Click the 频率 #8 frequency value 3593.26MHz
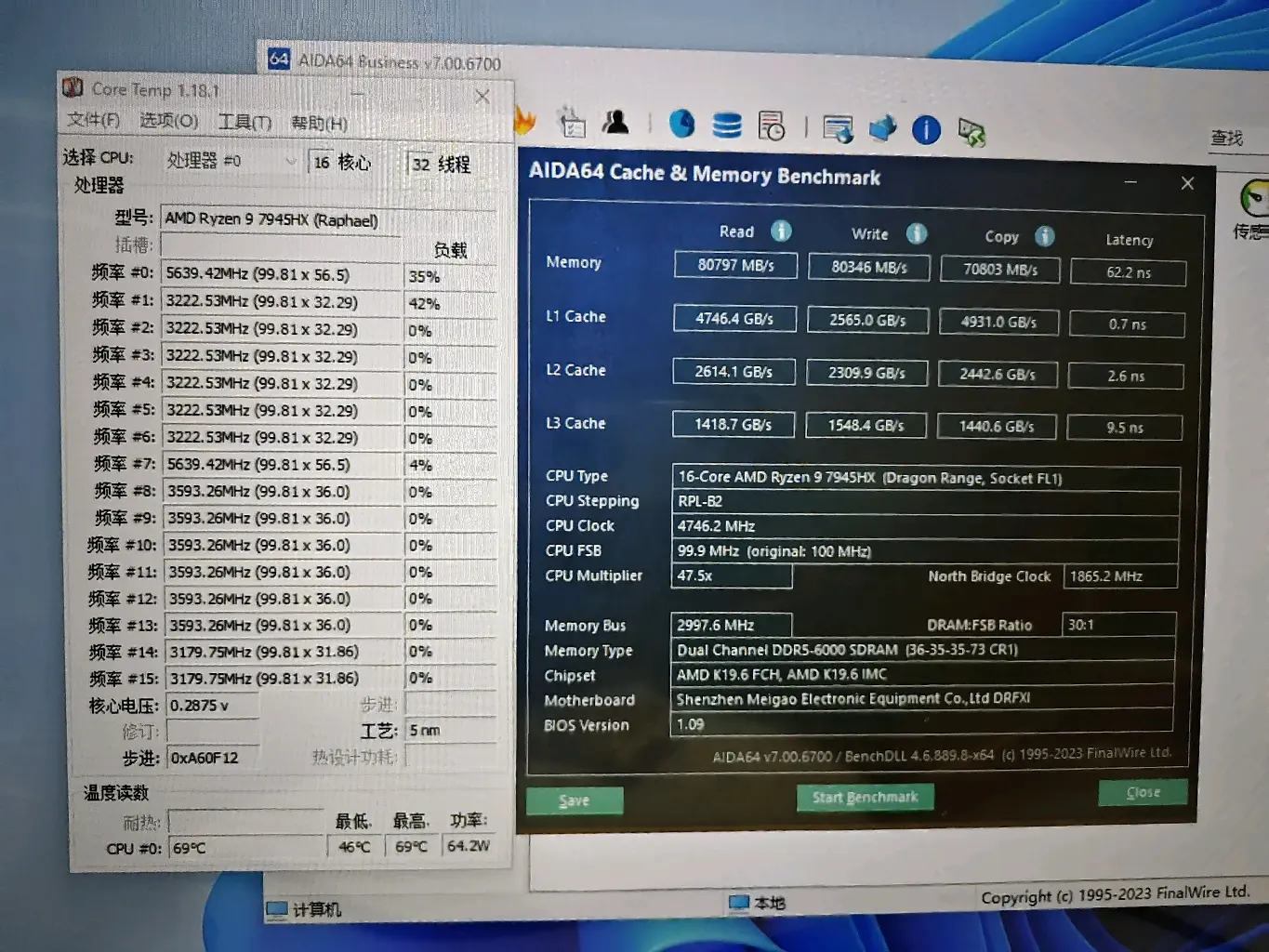 284,492
